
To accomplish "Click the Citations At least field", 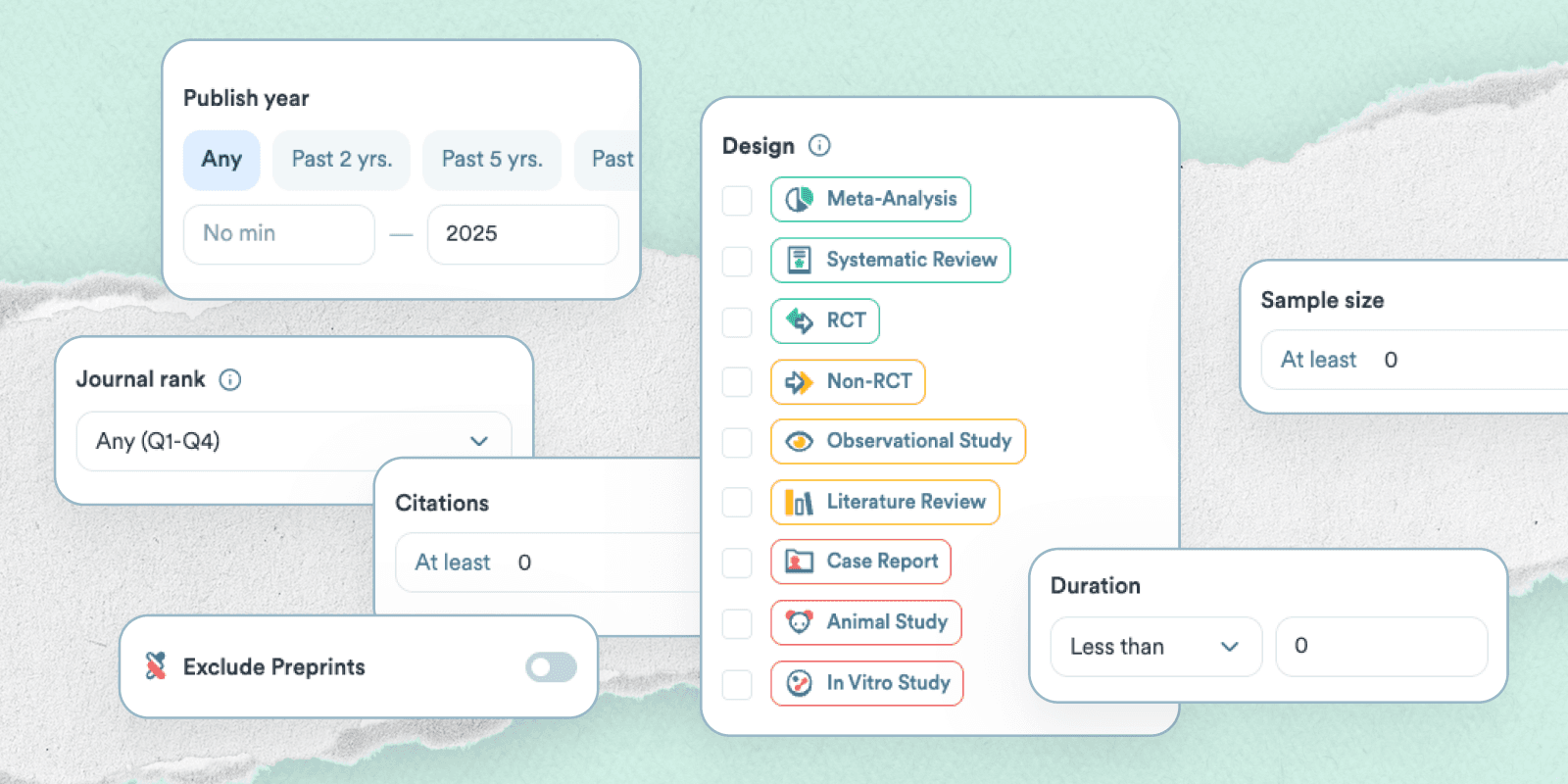I will [549, 563].
